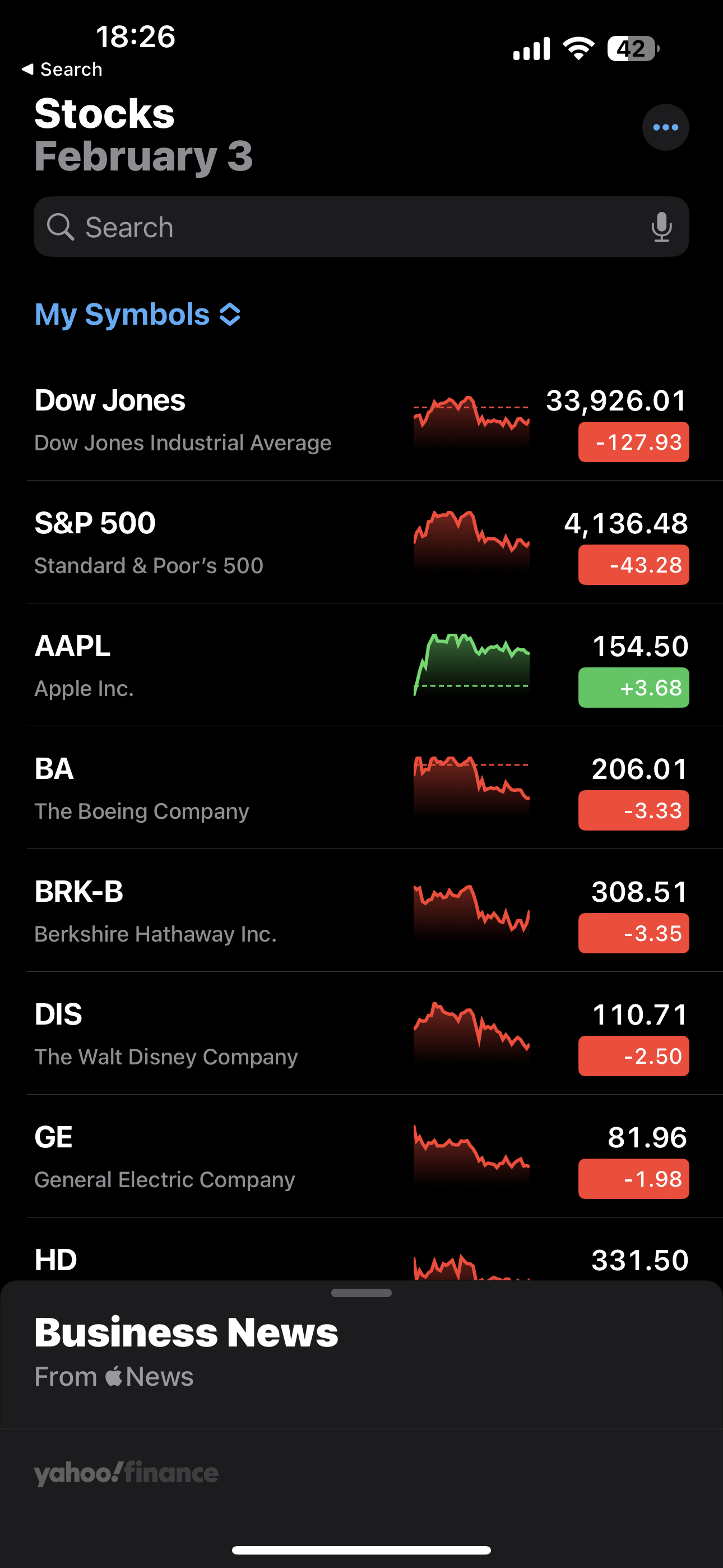Image resolution: width=723 pixels, height=1568 pixels.
Task: Tap the Wi-Fi status icon
Action: tap(578, 48)
